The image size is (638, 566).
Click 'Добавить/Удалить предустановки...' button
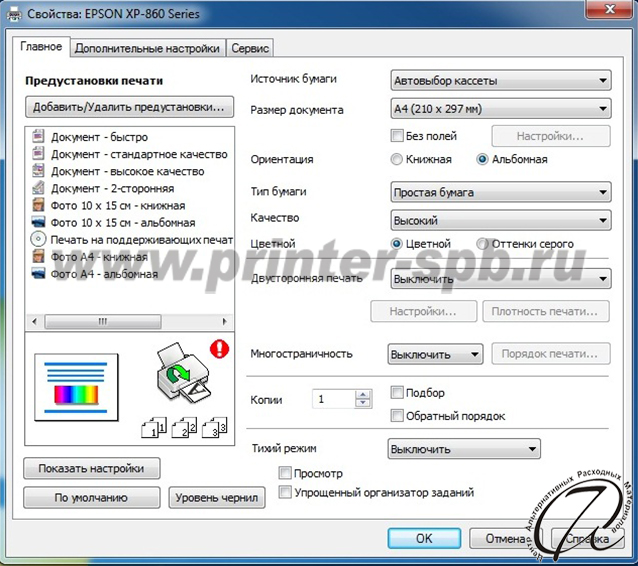click(129, 107)
